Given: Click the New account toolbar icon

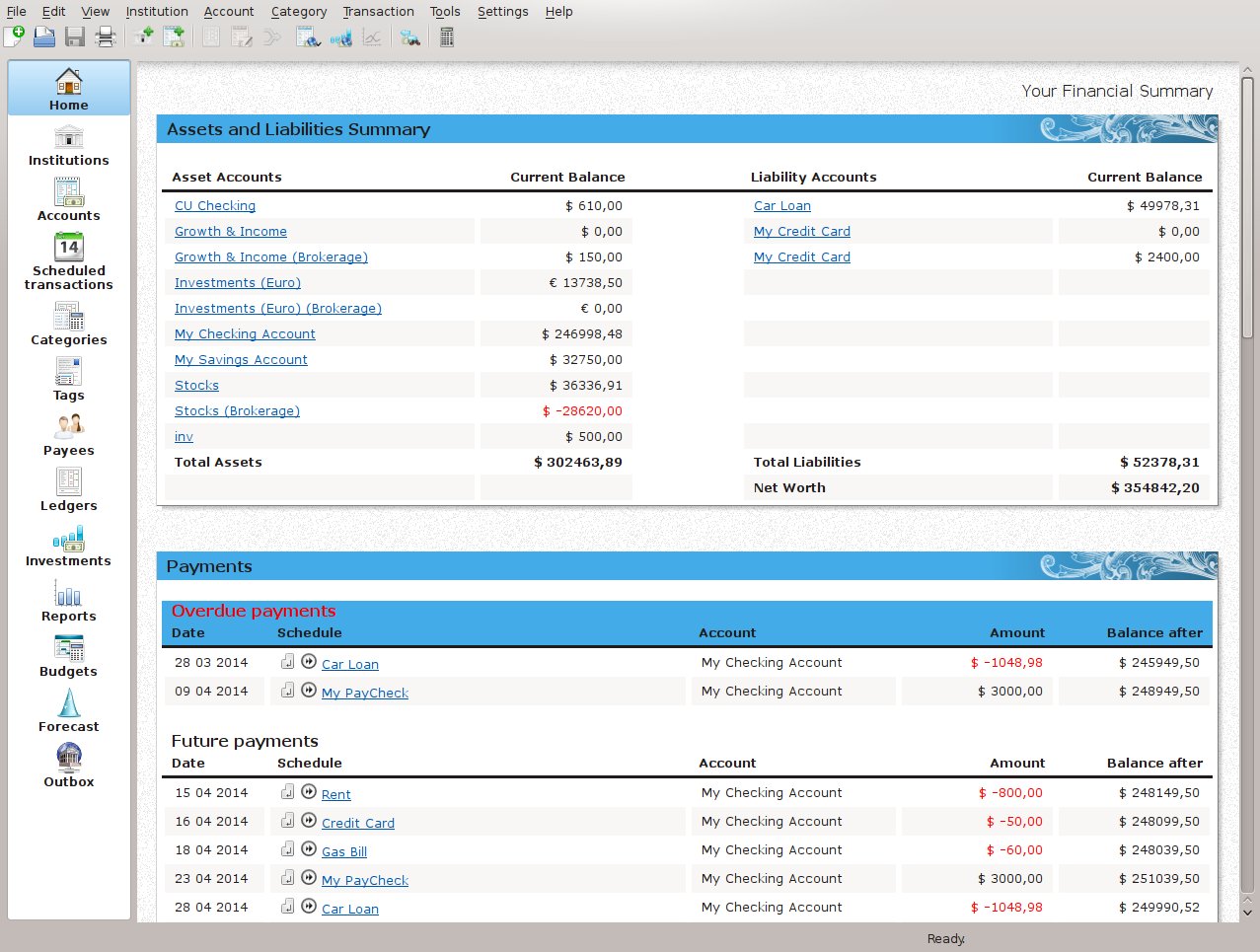Looking at the screenshot, I should click(175, 37).
